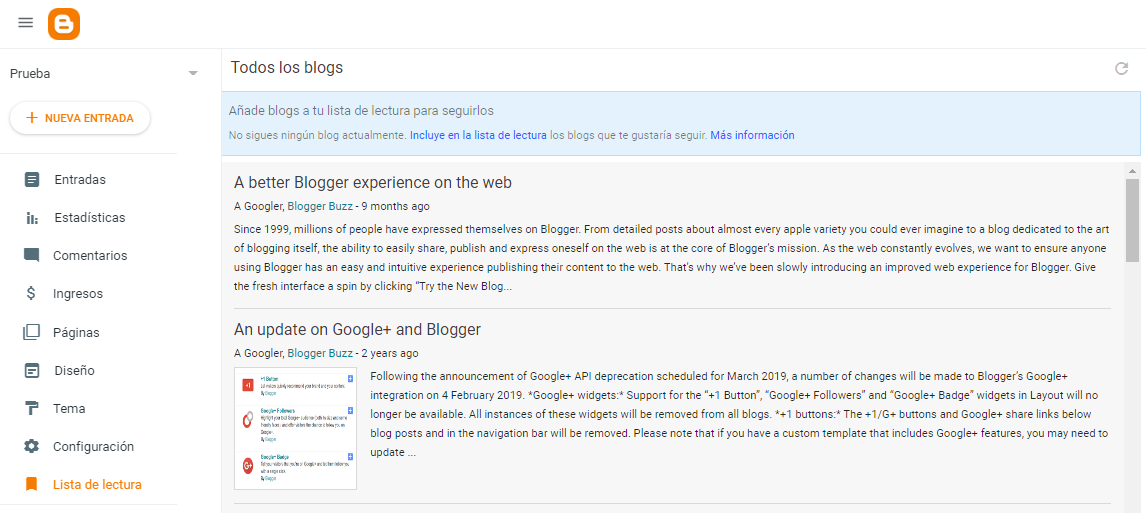Screen dimensions: 1146x513
Task: Open Configuración in sidebar
Action: (x=94, y=446)
